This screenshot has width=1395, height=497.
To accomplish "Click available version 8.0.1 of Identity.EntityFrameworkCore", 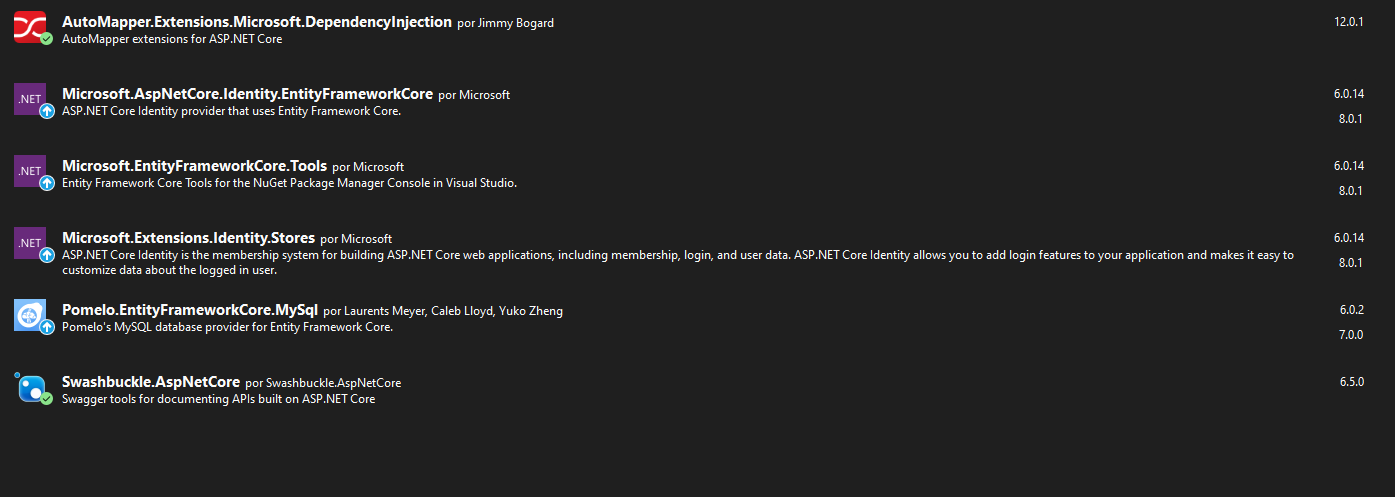I will [x=1351, y=118].
